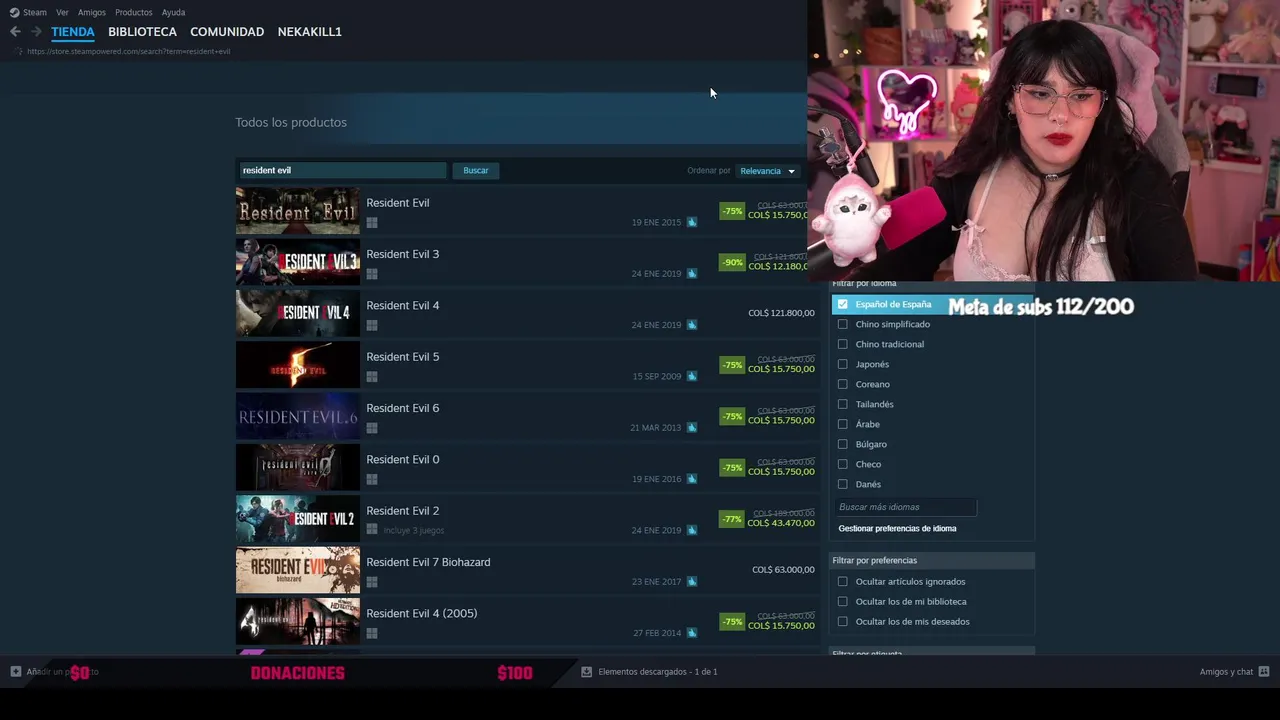Open the Resident Evil 2 thumbnail
1280x720 pixels.
298,519
